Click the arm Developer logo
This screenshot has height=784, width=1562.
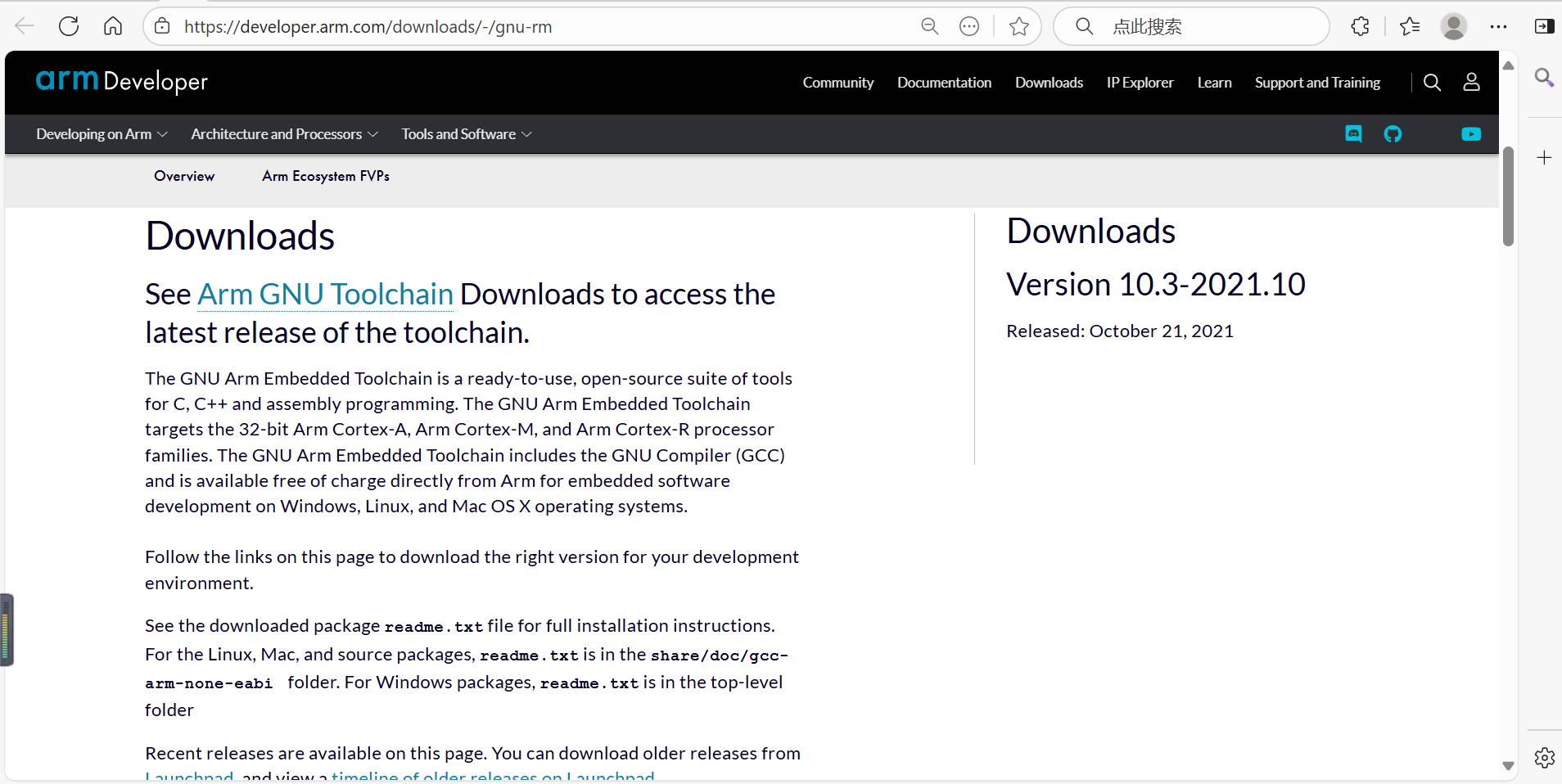[x=121, y=81]
